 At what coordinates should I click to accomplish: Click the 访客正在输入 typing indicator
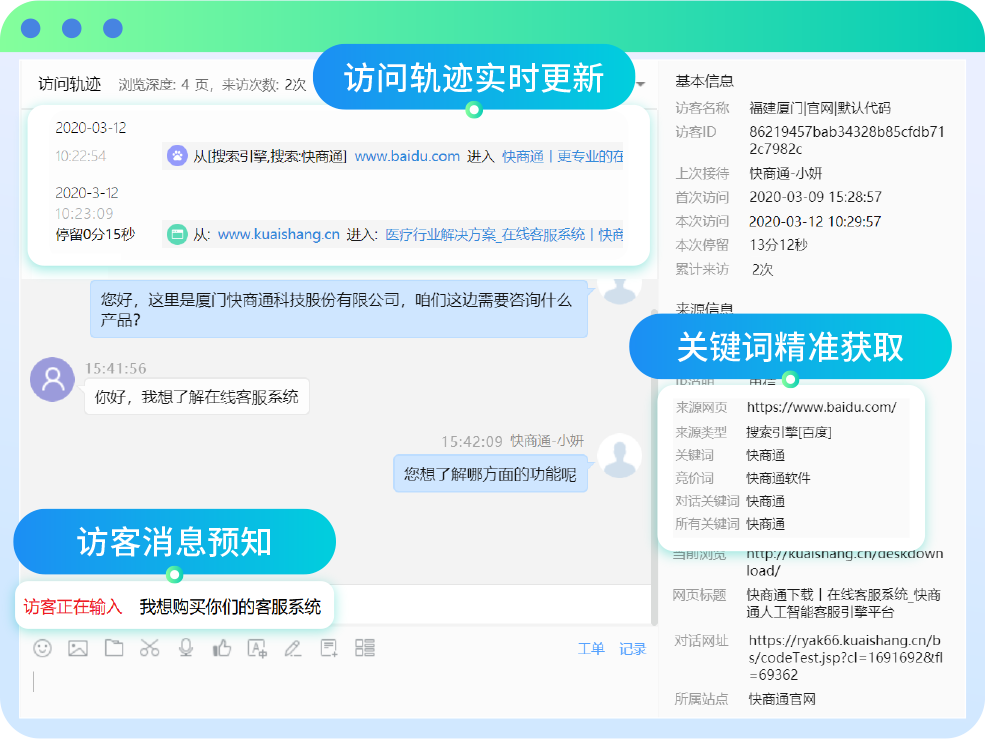coord(73,606)
